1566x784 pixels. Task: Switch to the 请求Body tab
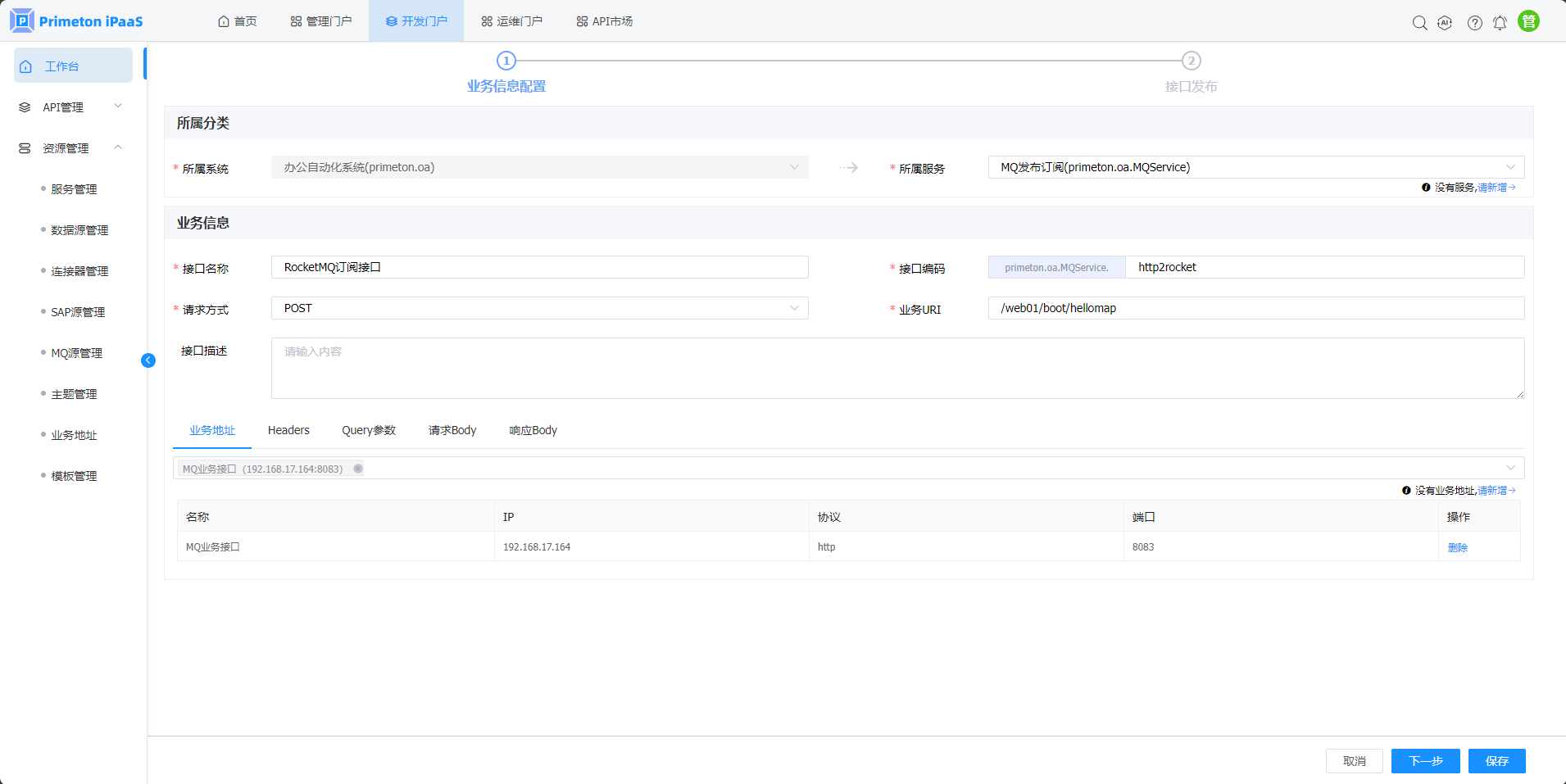tap(452, 430)
